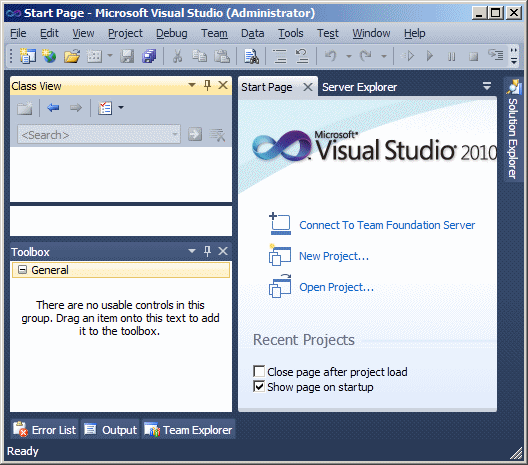This screenshot has width=528, height=465.
Task: Click the Class View Forward gray arrow
Action: pyautogui.click(x=75, y=108)
